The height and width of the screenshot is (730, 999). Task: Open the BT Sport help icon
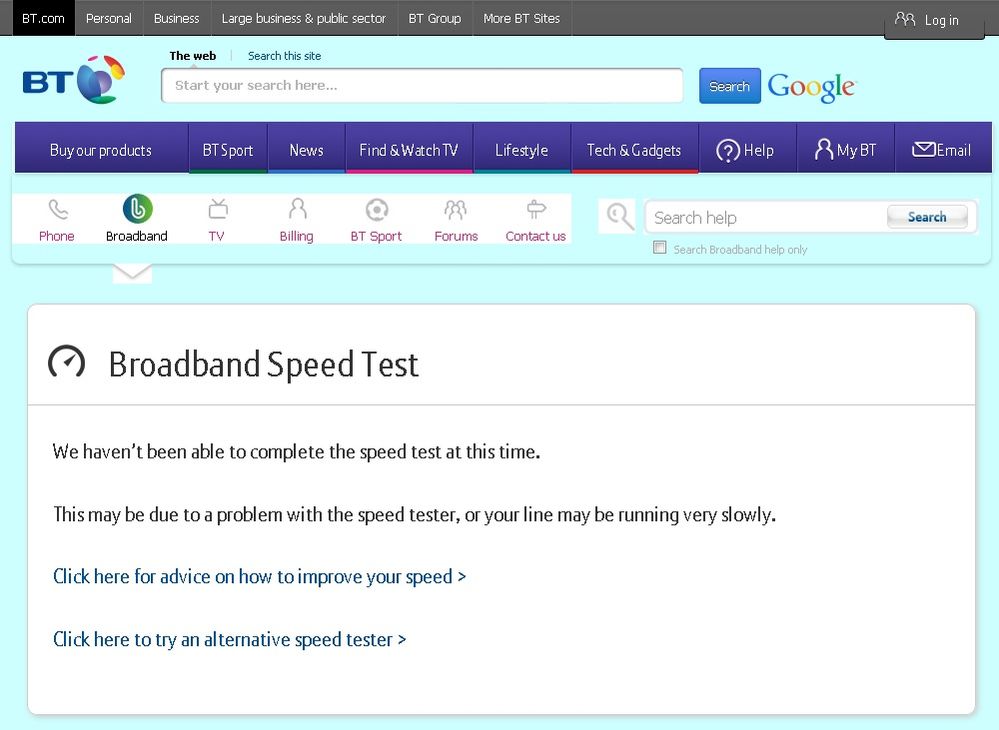[377, 210]
